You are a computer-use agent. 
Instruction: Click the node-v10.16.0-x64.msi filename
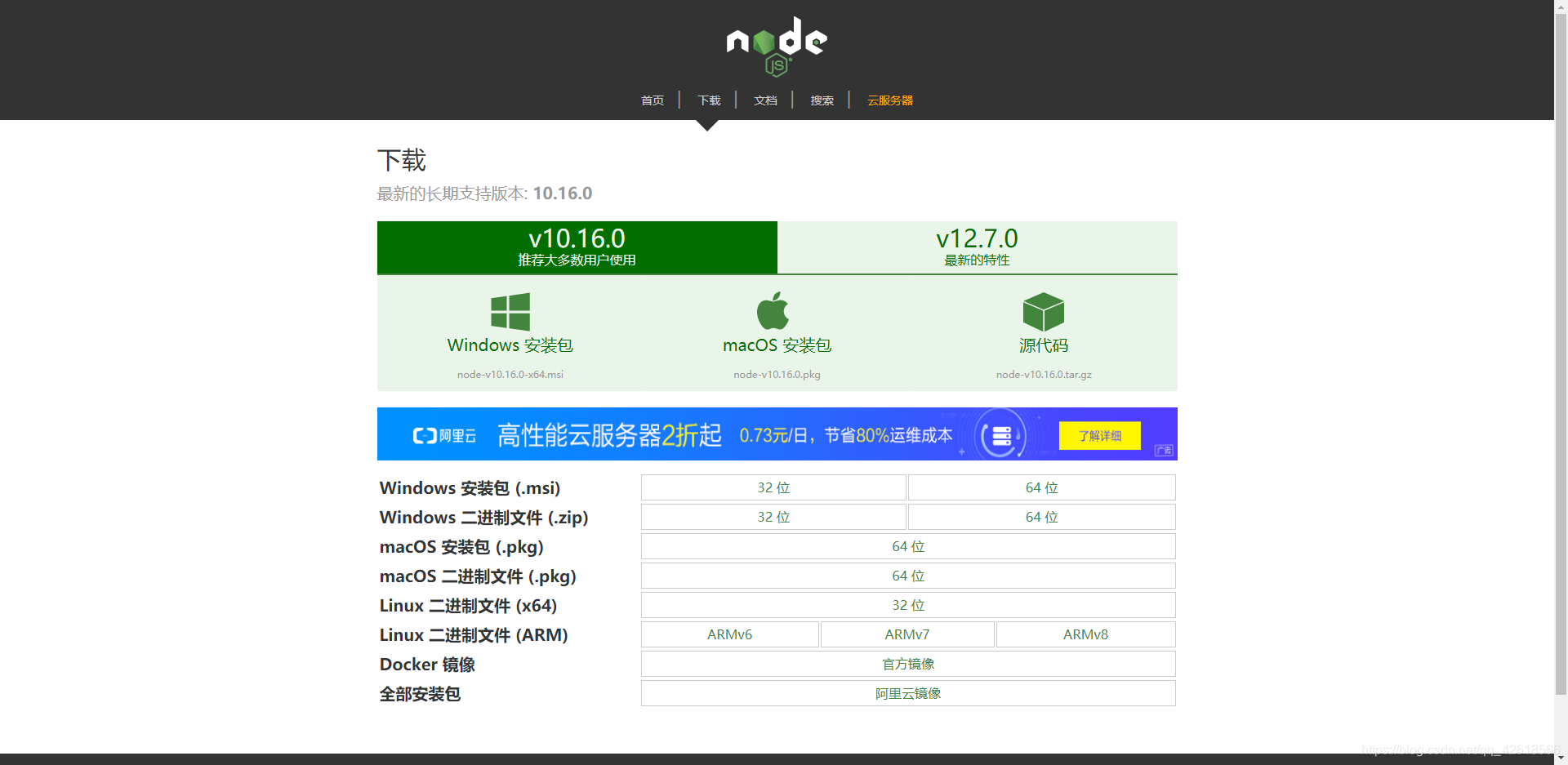click(510, 375)
